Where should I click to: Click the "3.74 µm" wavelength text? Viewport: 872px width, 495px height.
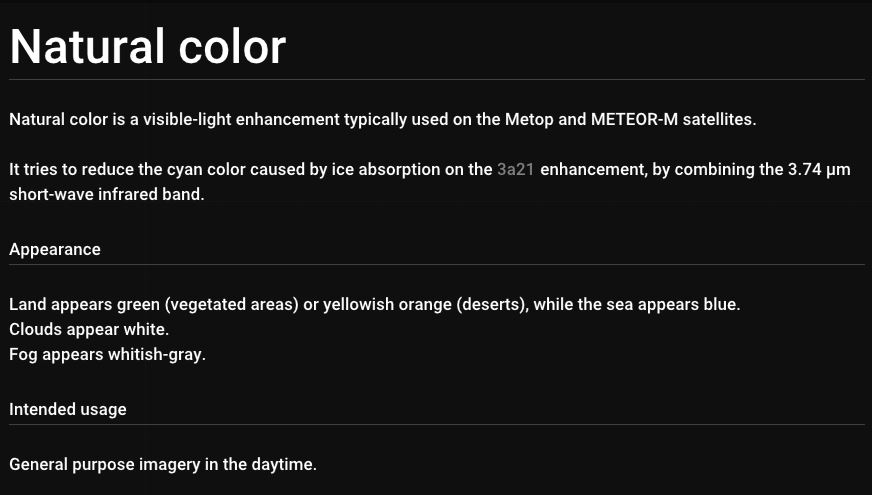point(819,170)
